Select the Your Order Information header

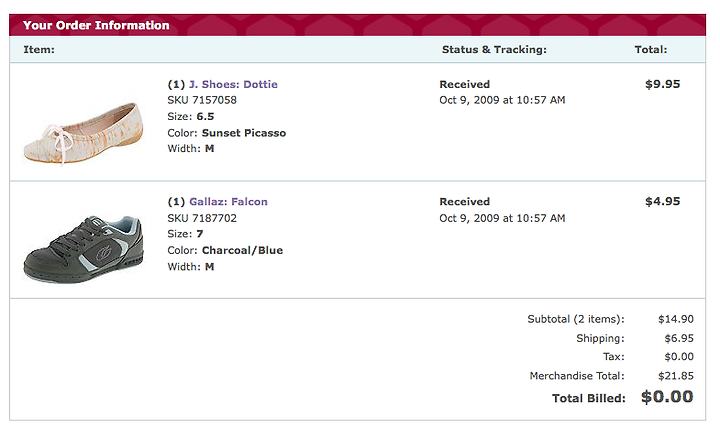click(96, 25)
